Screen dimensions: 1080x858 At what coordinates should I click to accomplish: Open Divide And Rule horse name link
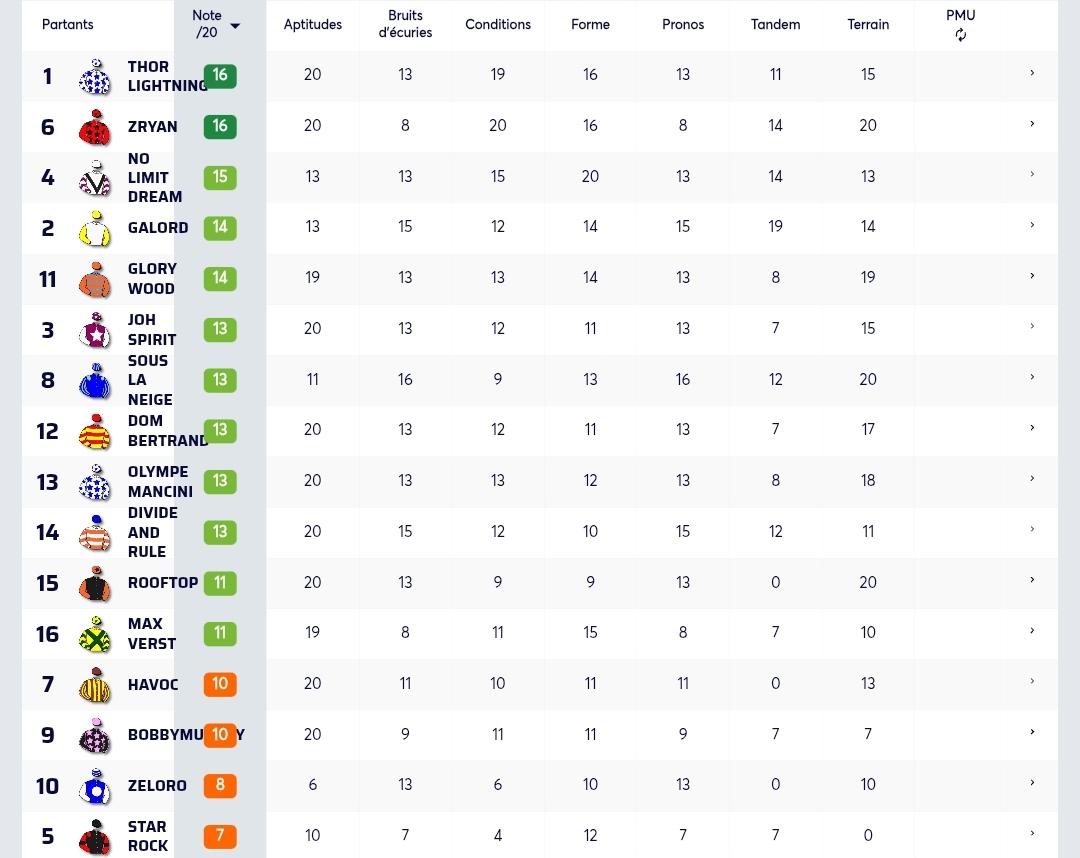[153, 532]
